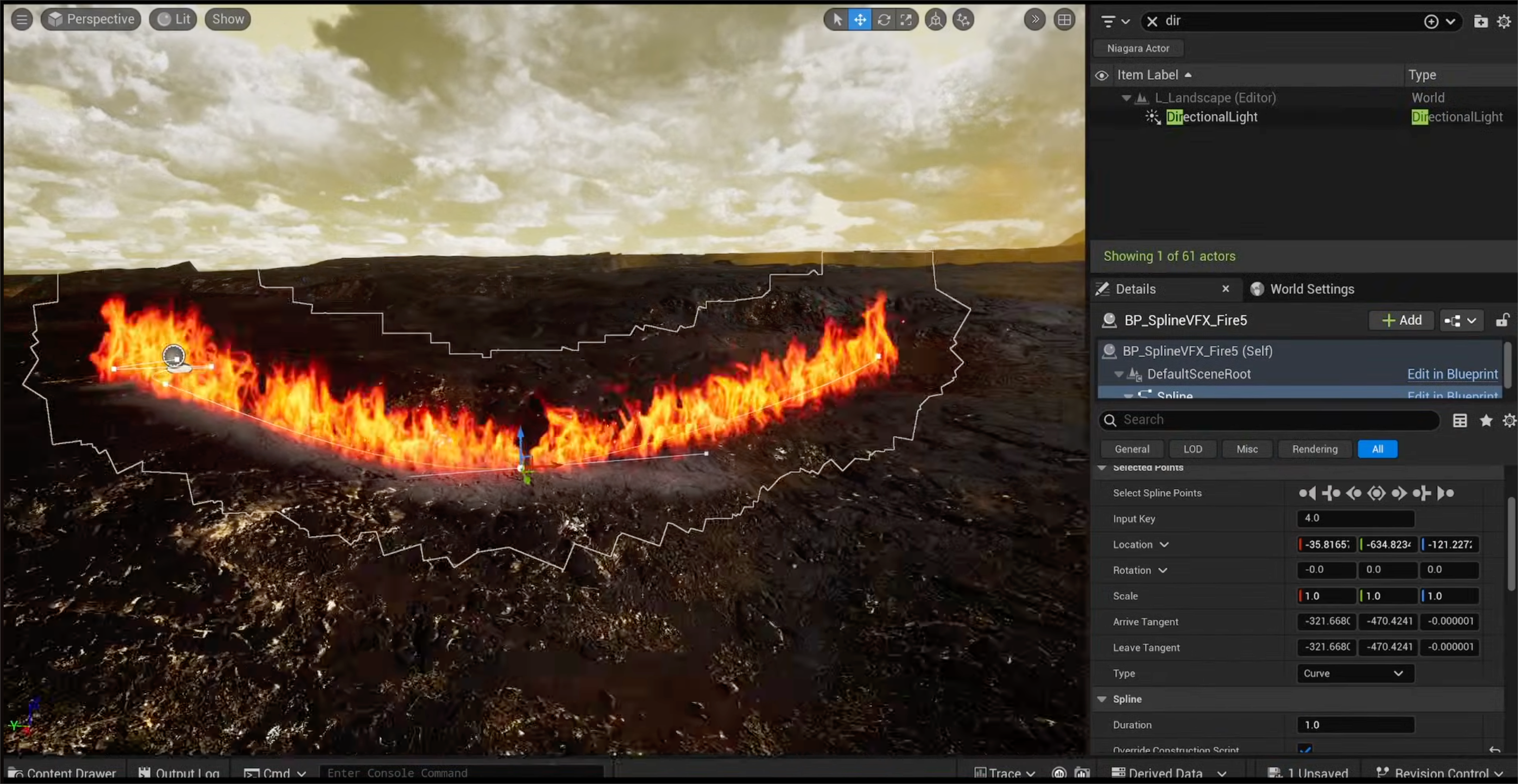
Task: Toggle Override Construction Script checkbox
Action: pos(1305,750)
